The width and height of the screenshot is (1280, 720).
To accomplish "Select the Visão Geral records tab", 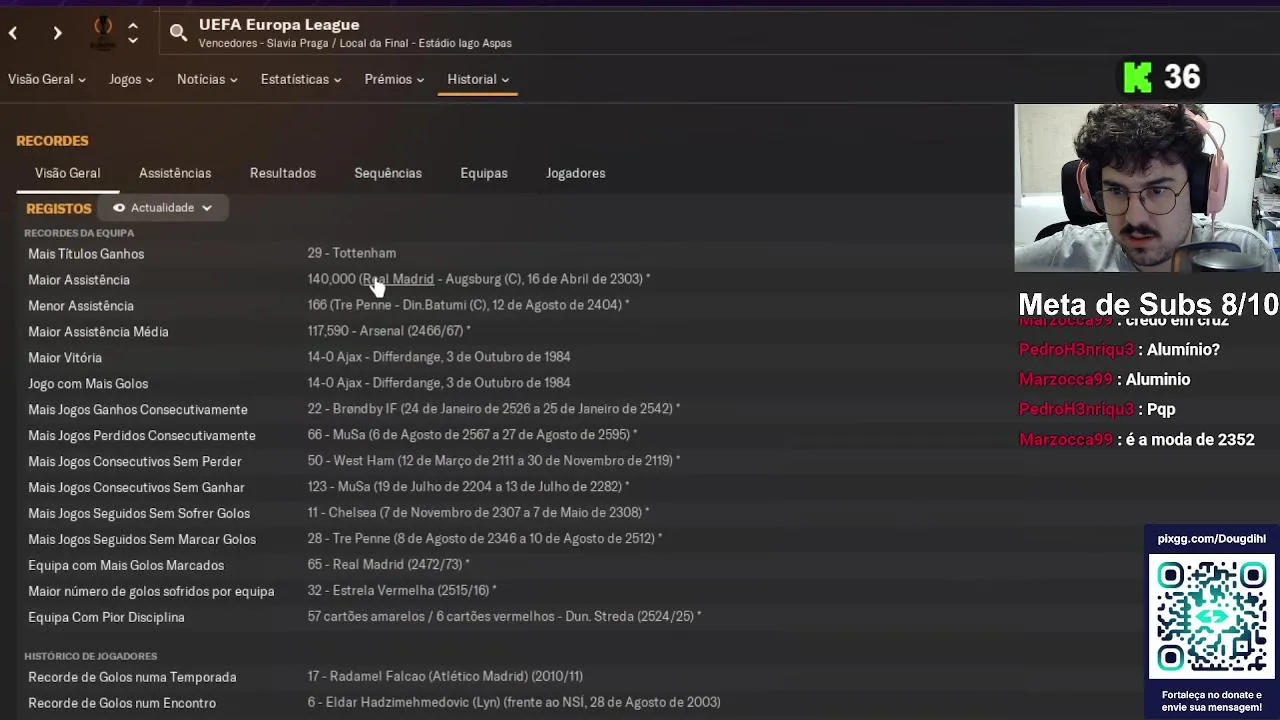I will pos(68,173).
